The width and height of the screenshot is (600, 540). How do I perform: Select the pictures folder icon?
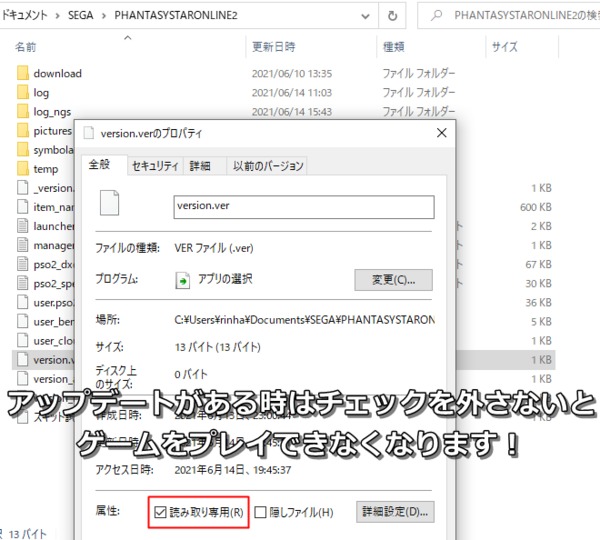click(23, 130)
